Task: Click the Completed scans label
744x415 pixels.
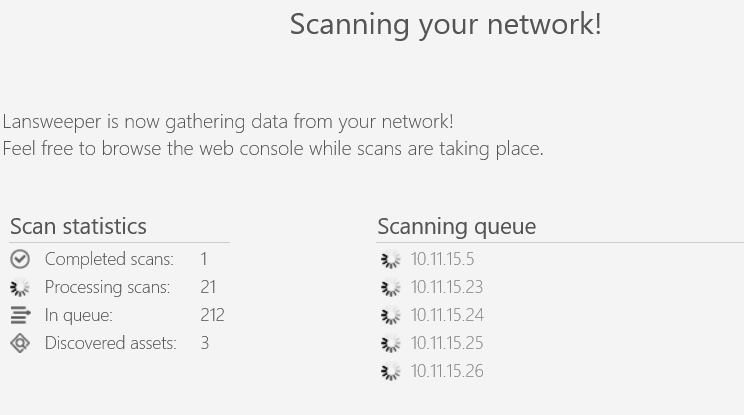Action: 109,259
